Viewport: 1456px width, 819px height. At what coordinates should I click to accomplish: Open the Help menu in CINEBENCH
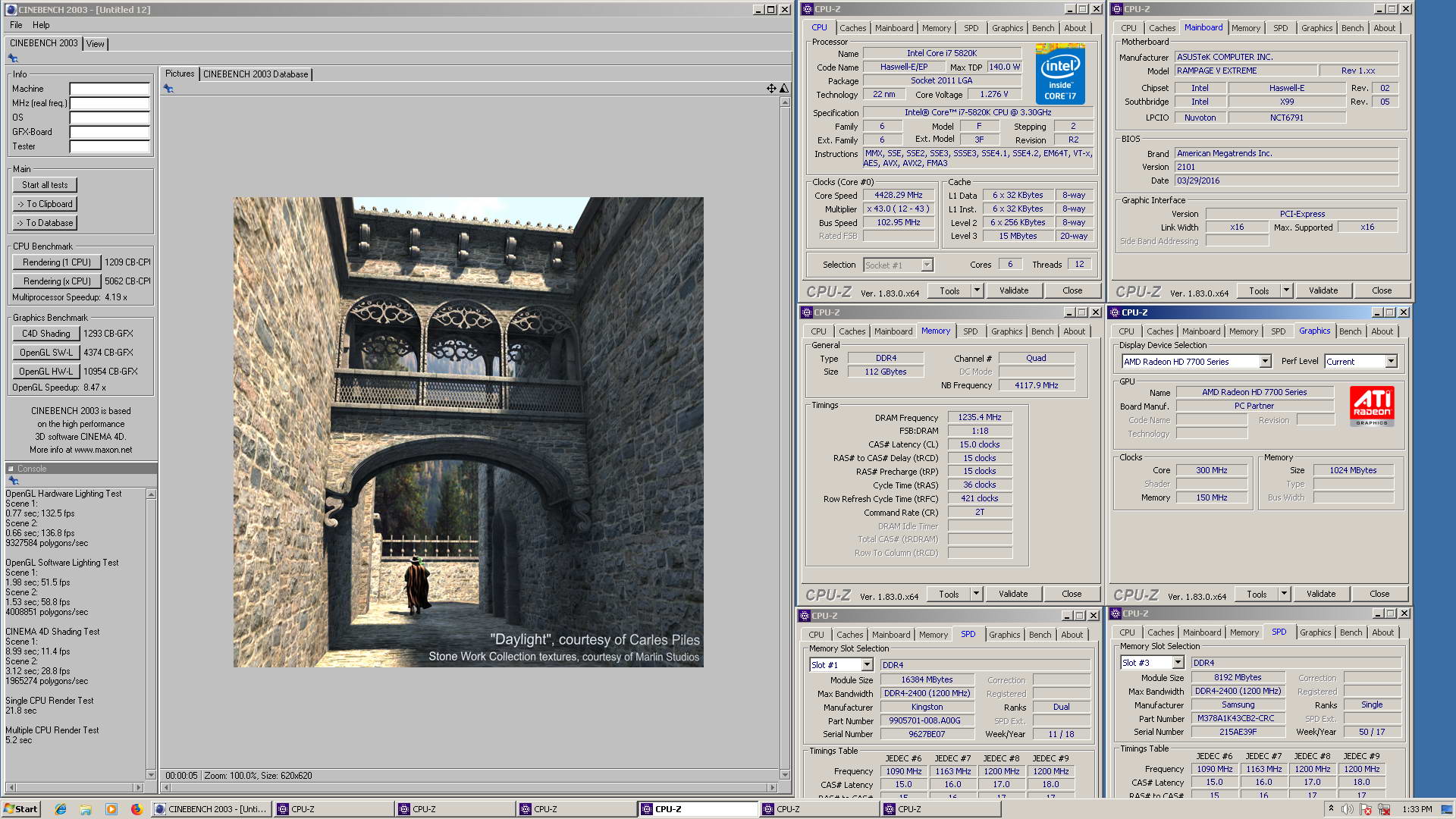41,25
